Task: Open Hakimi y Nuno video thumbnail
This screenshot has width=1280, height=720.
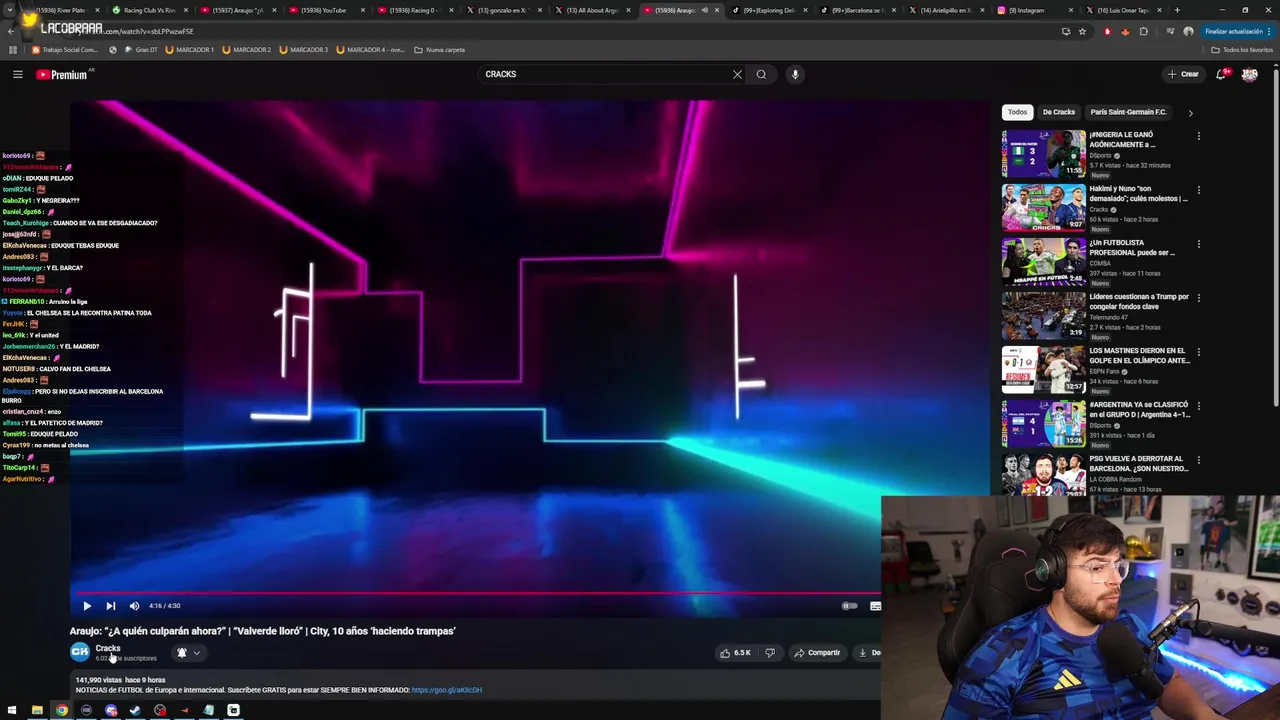Action: (1043, 207)
